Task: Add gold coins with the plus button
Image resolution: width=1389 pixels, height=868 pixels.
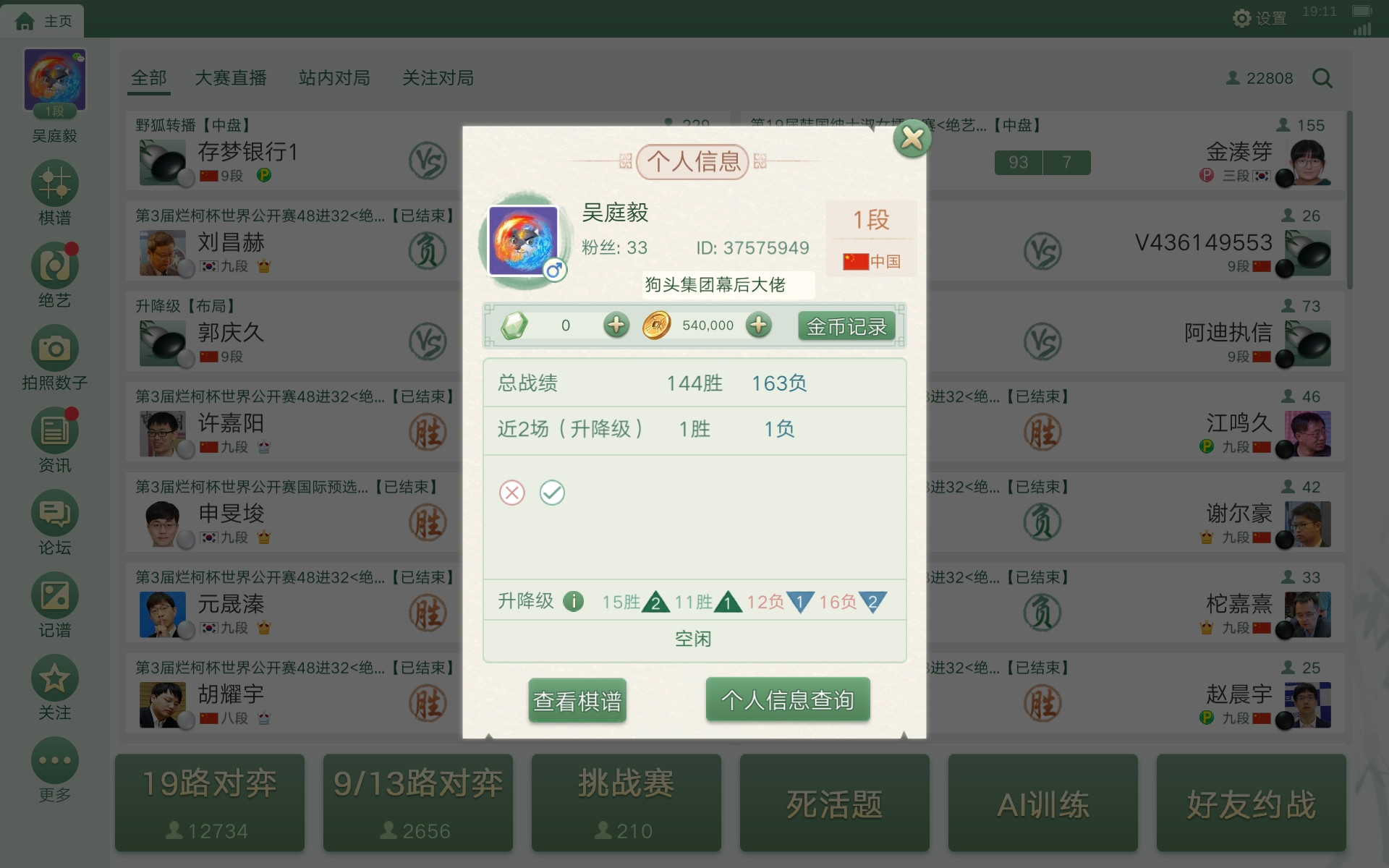Action: [x=758, y=325]
